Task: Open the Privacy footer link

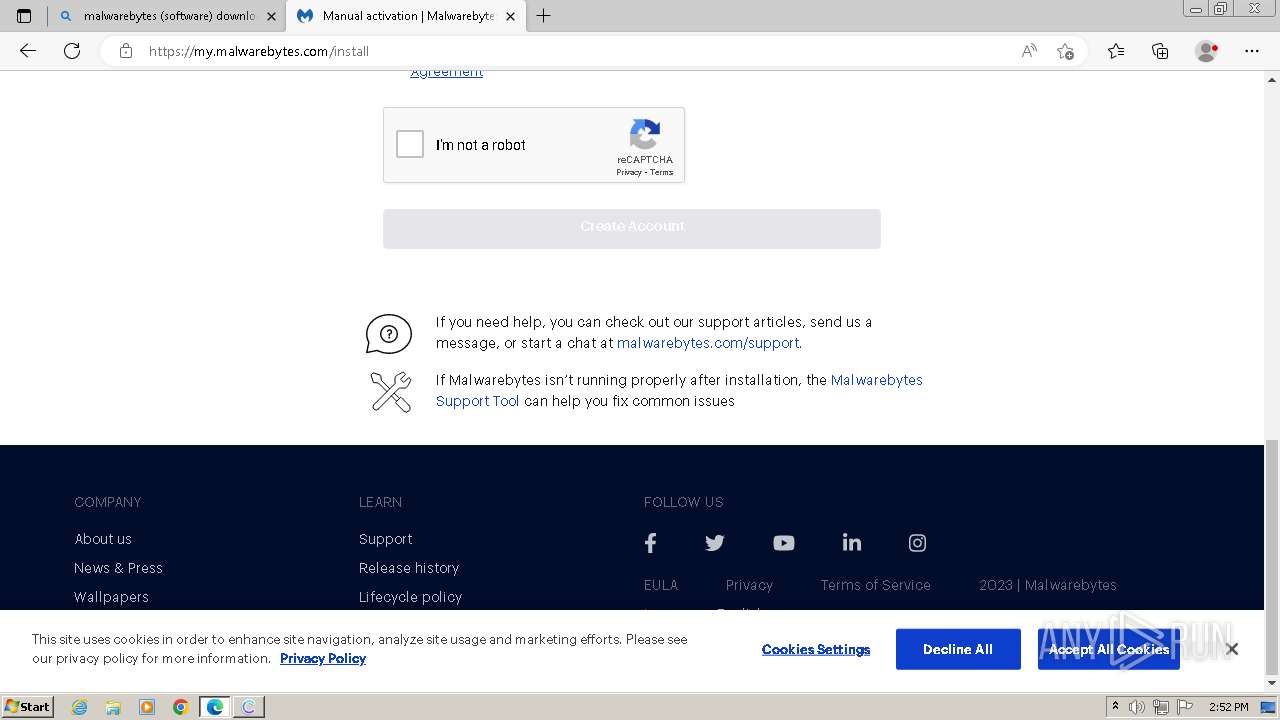Action: (749, 585)
